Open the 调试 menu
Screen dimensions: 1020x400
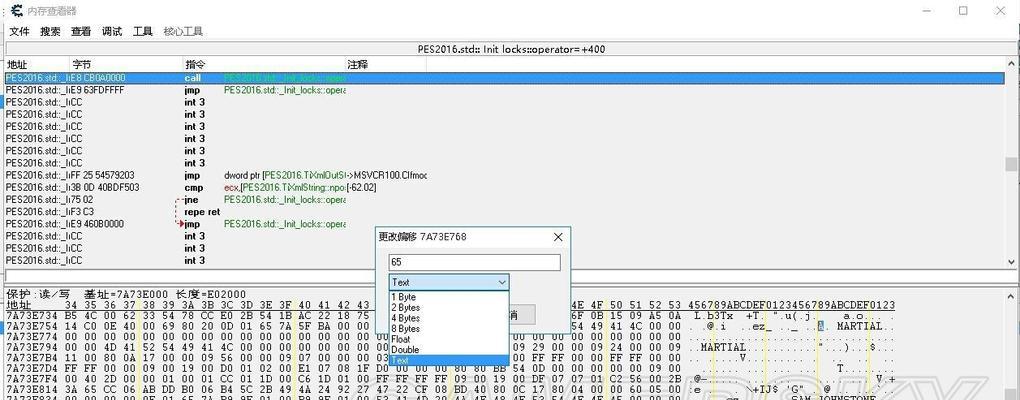(111, 31)
